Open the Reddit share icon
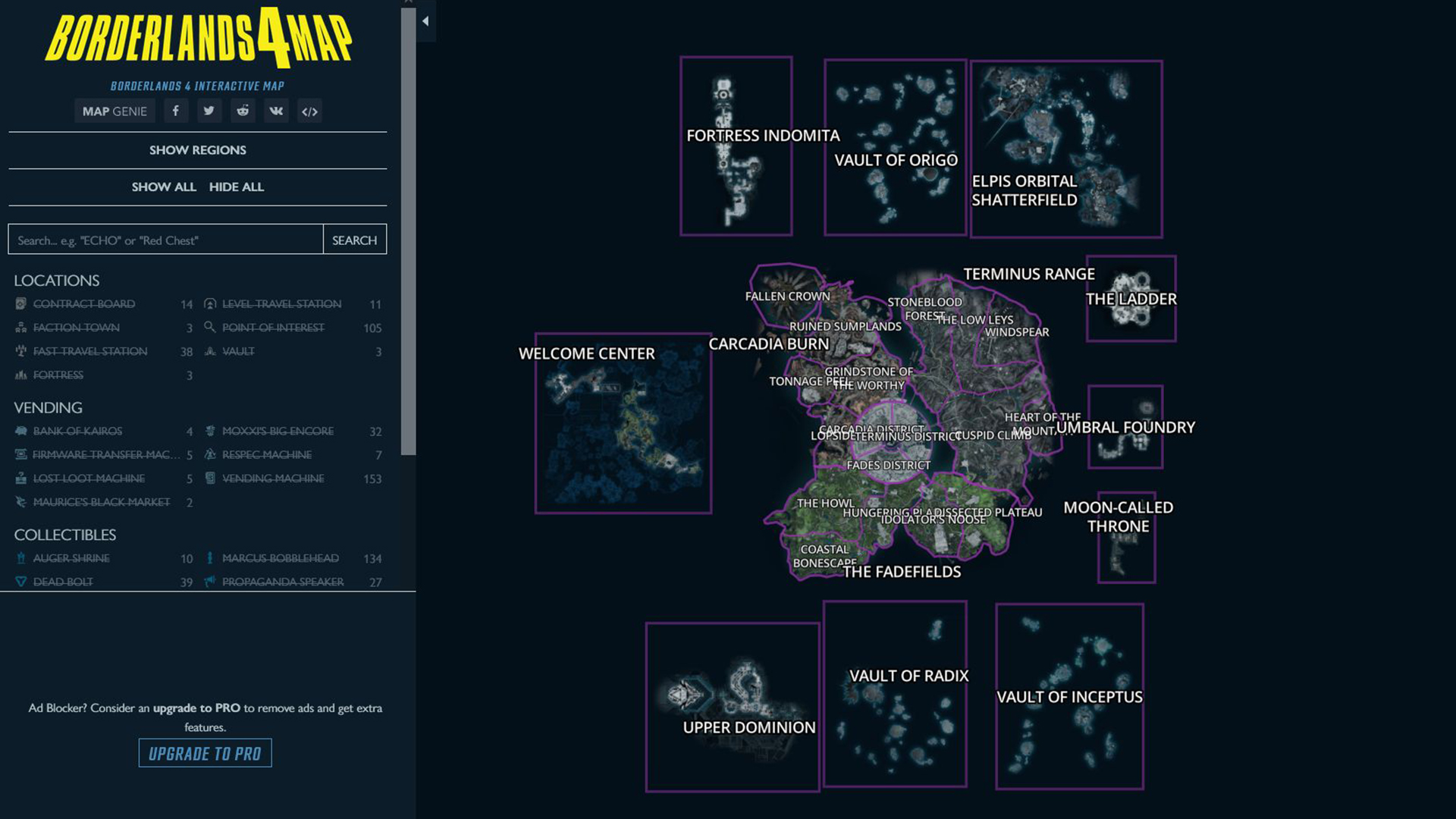This screenshot has height=819, width=1456. pos(243,111)
